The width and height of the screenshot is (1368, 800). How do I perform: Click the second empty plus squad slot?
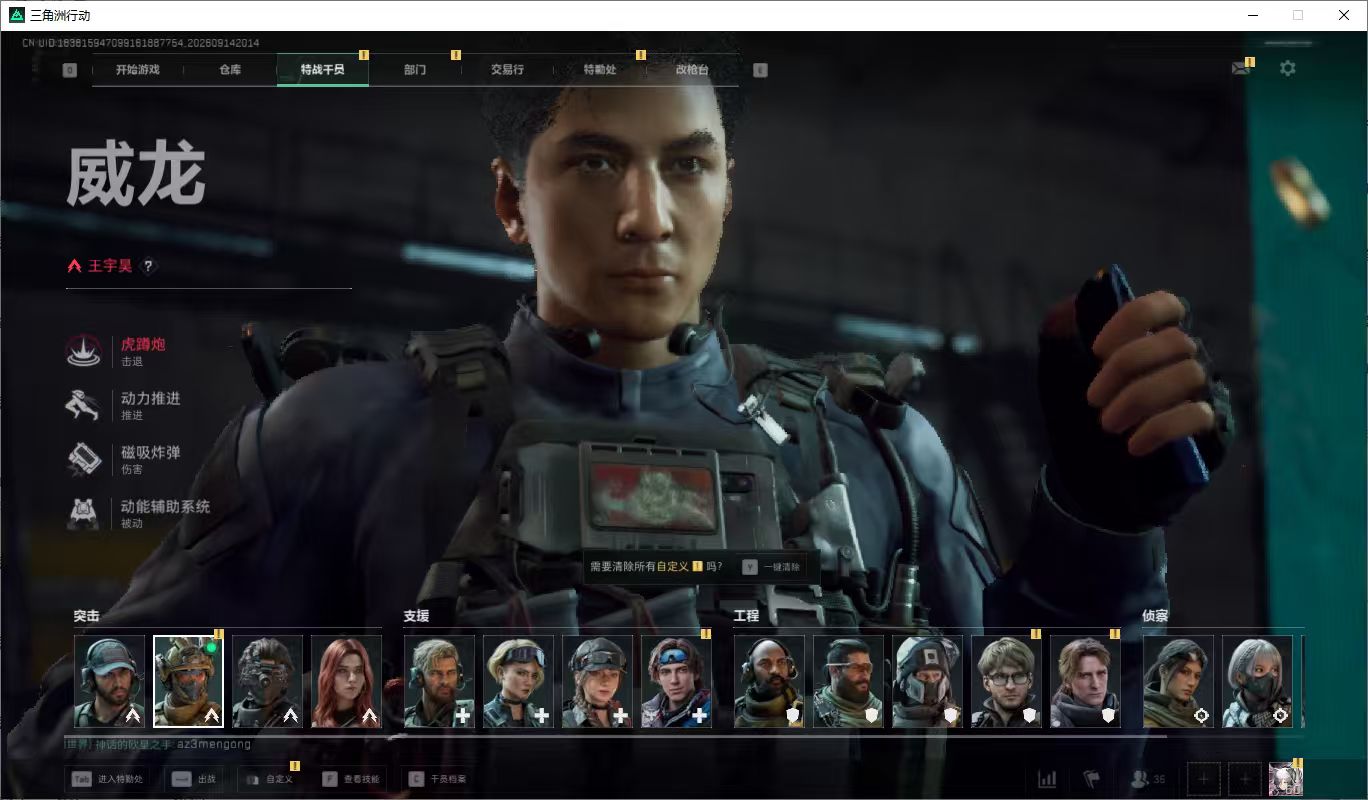pyautogui.click(x=1244, y=778)
